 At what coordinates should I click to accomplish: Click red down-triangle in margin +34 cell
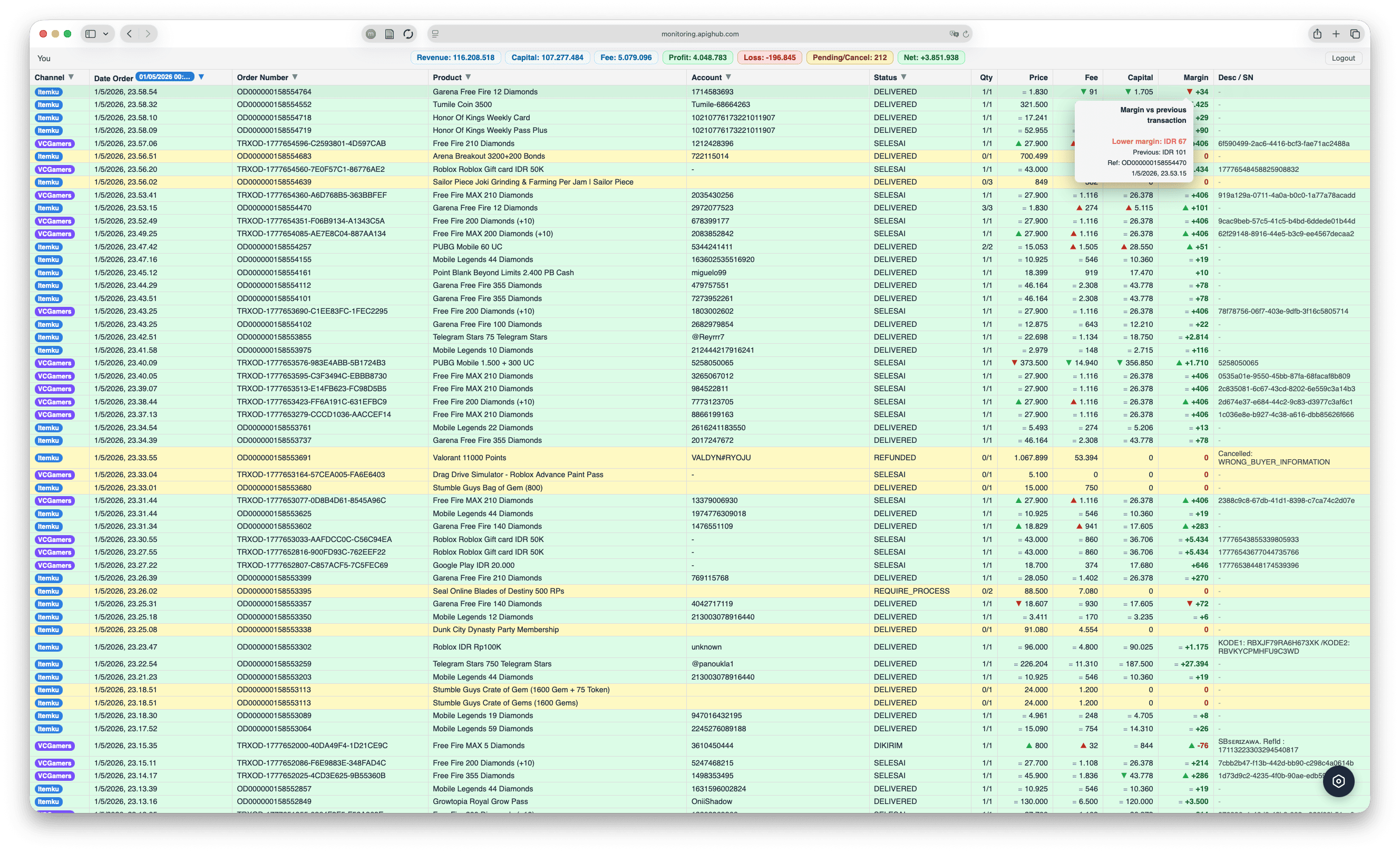1189,92
